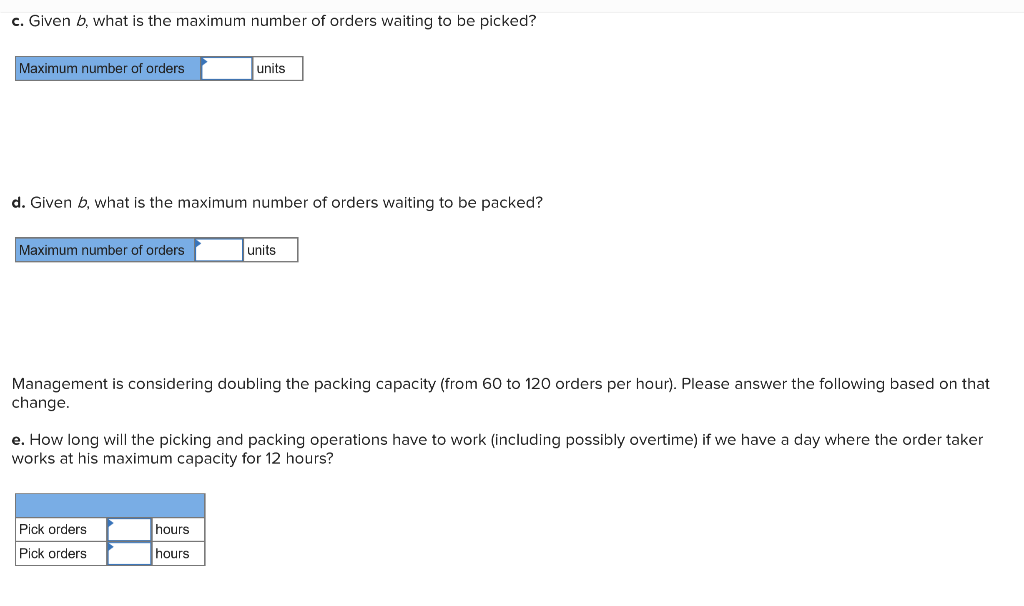Click the blue triangle marker in question d field

198,242
